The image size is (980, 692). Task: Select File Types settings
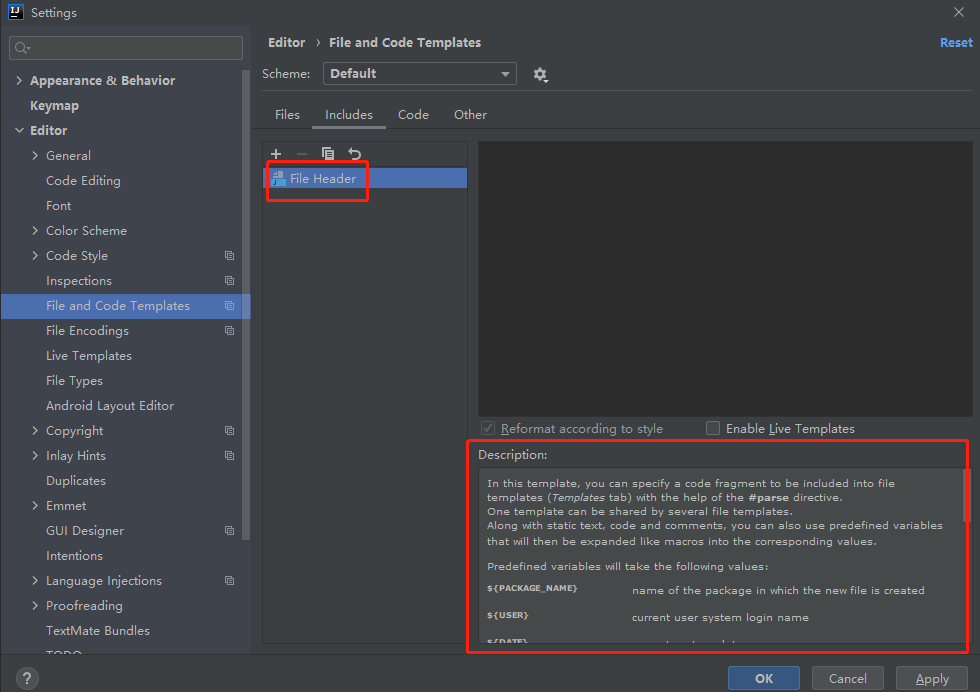click(74, 381)
